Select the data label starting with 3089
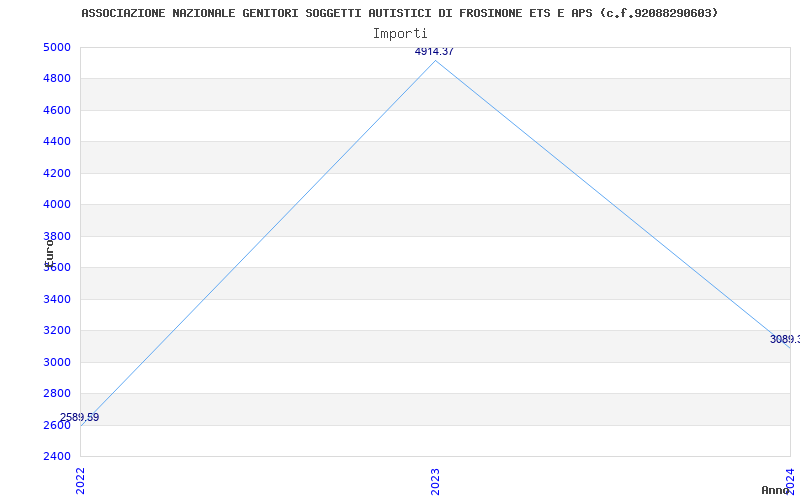This screenshot has height=500, width=800. coord(785,339)
